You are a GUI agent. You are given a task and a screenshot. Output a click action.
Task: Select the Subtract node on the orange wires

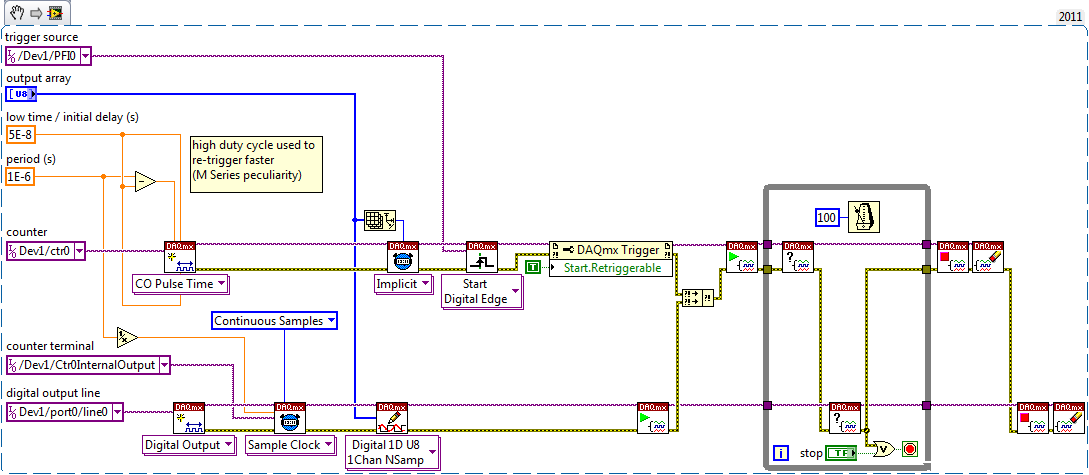(145, 181)
